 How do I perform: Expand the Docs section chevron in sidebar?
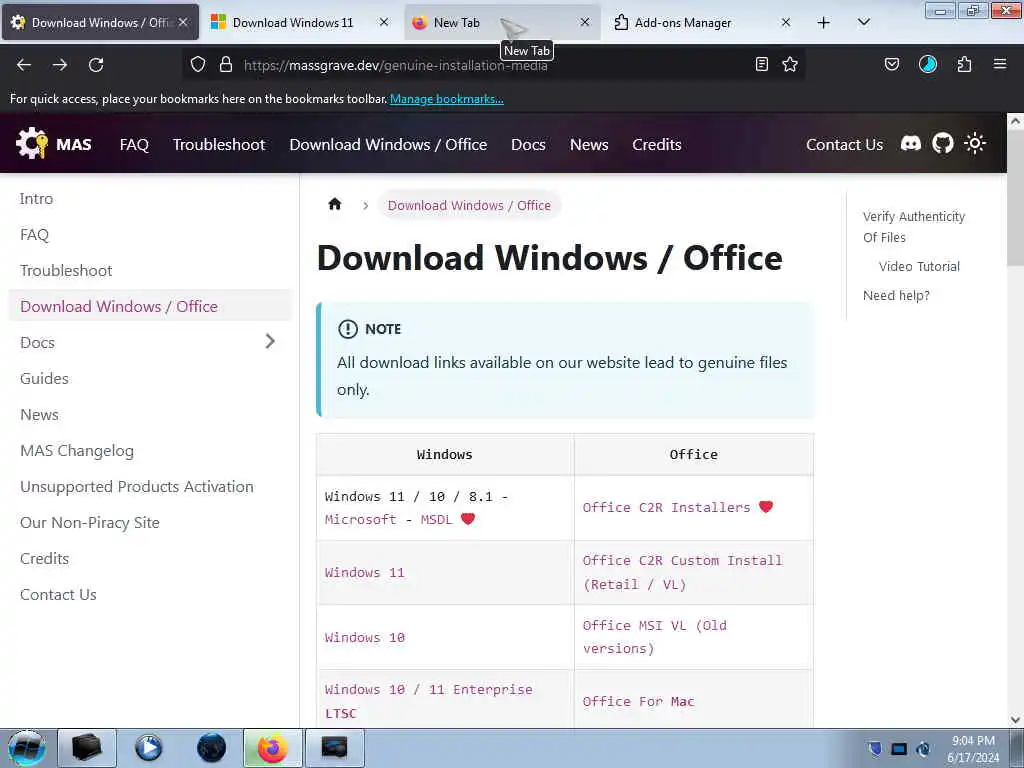[x=270, y=341]
